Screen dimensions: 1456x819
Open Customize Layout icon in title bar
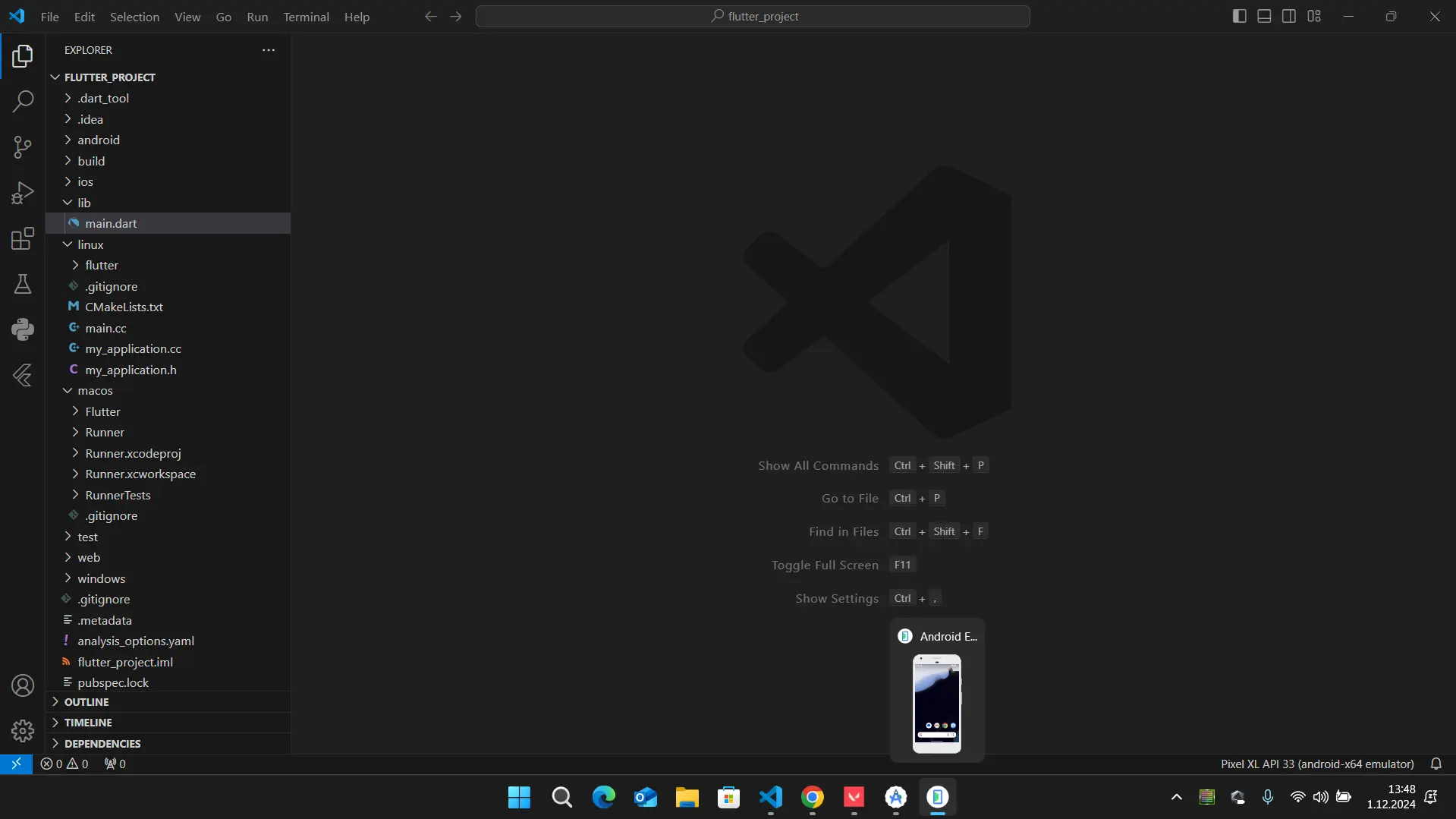[1314, 17]
